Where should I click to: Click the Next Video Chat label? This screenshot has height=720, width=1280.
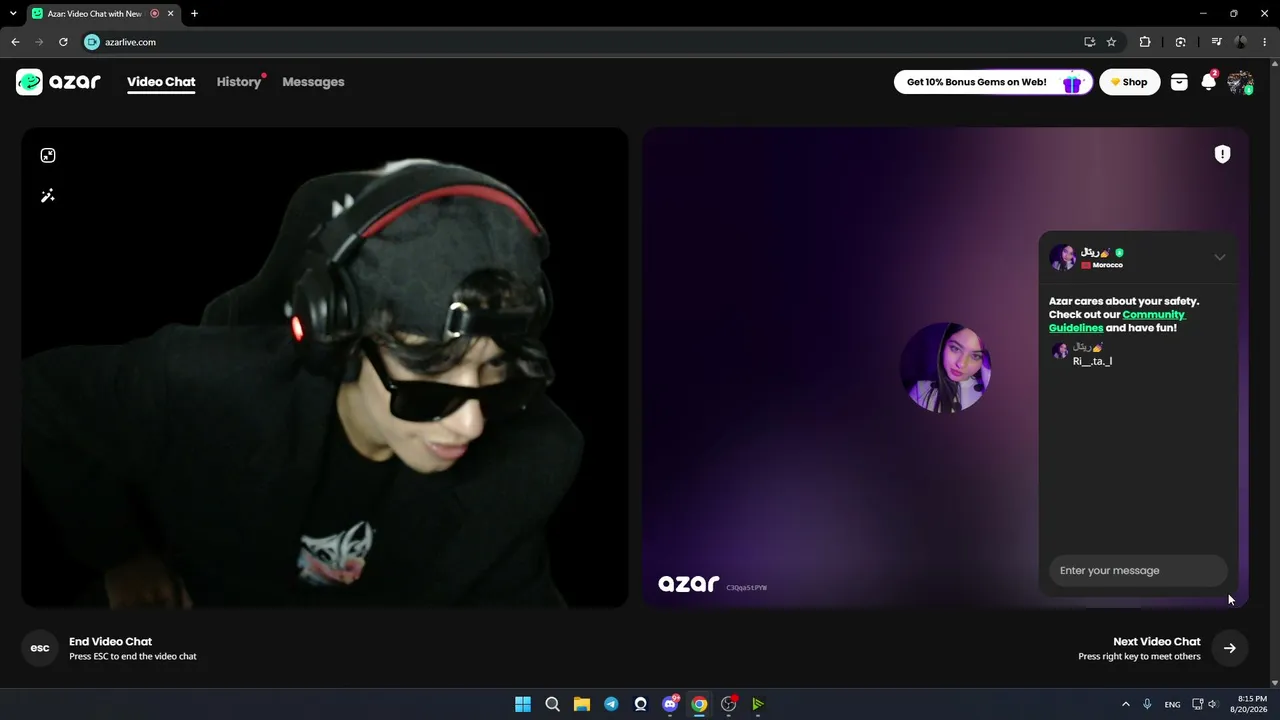coord(1157,642)
